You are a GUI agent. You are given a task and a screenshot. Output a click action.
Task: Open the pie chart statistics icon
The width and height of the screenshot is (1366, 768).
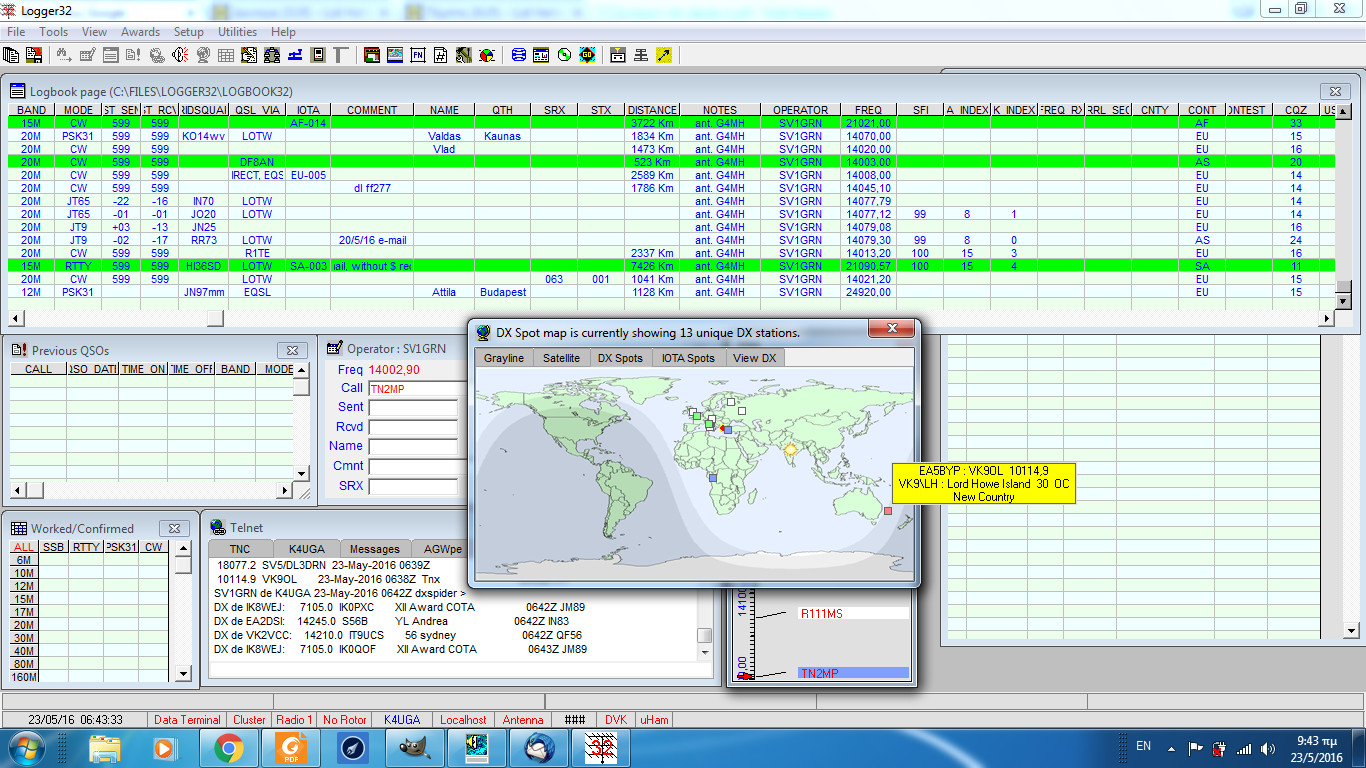(487, 55)
